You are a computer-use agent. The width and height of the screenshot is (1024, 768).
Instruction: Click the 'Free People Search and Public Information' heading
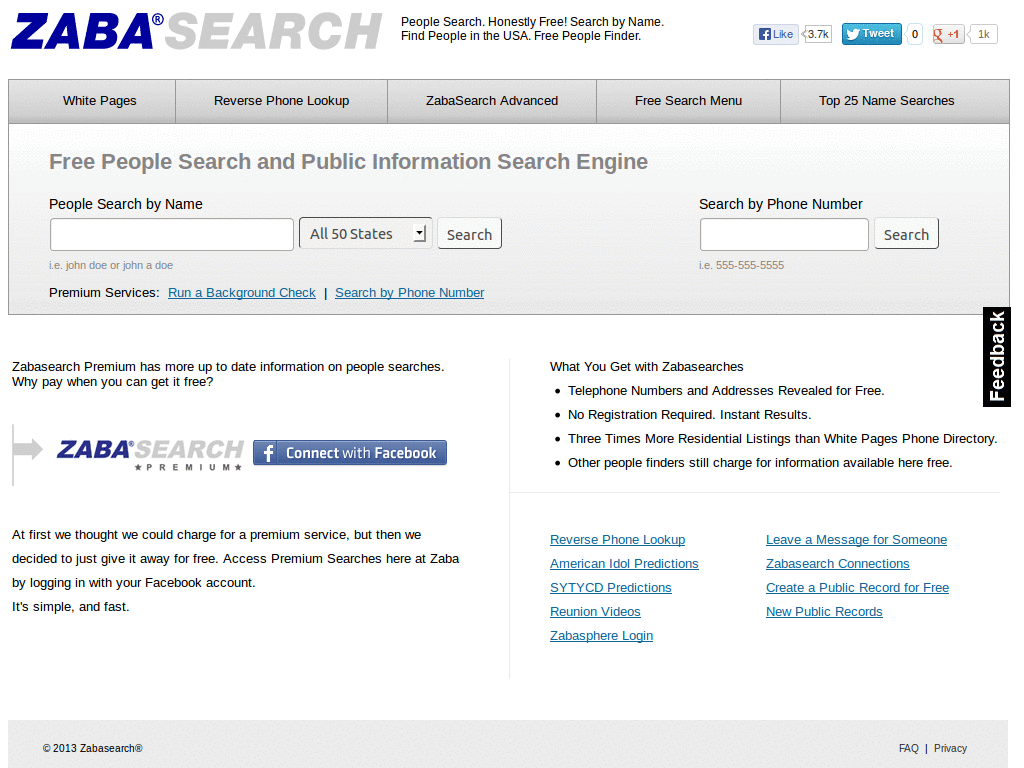tap(348, 161)
